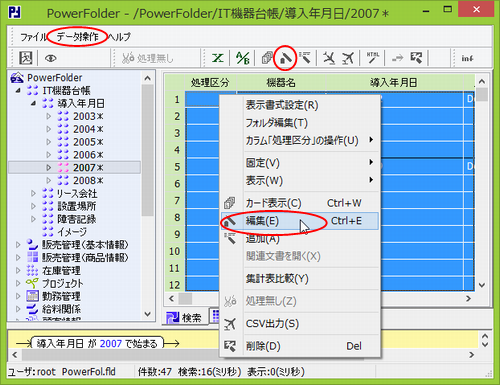The image size is (500, 385).
Task: Click the grid horizontal scroll right arrow
Action: tap(469, 298)
